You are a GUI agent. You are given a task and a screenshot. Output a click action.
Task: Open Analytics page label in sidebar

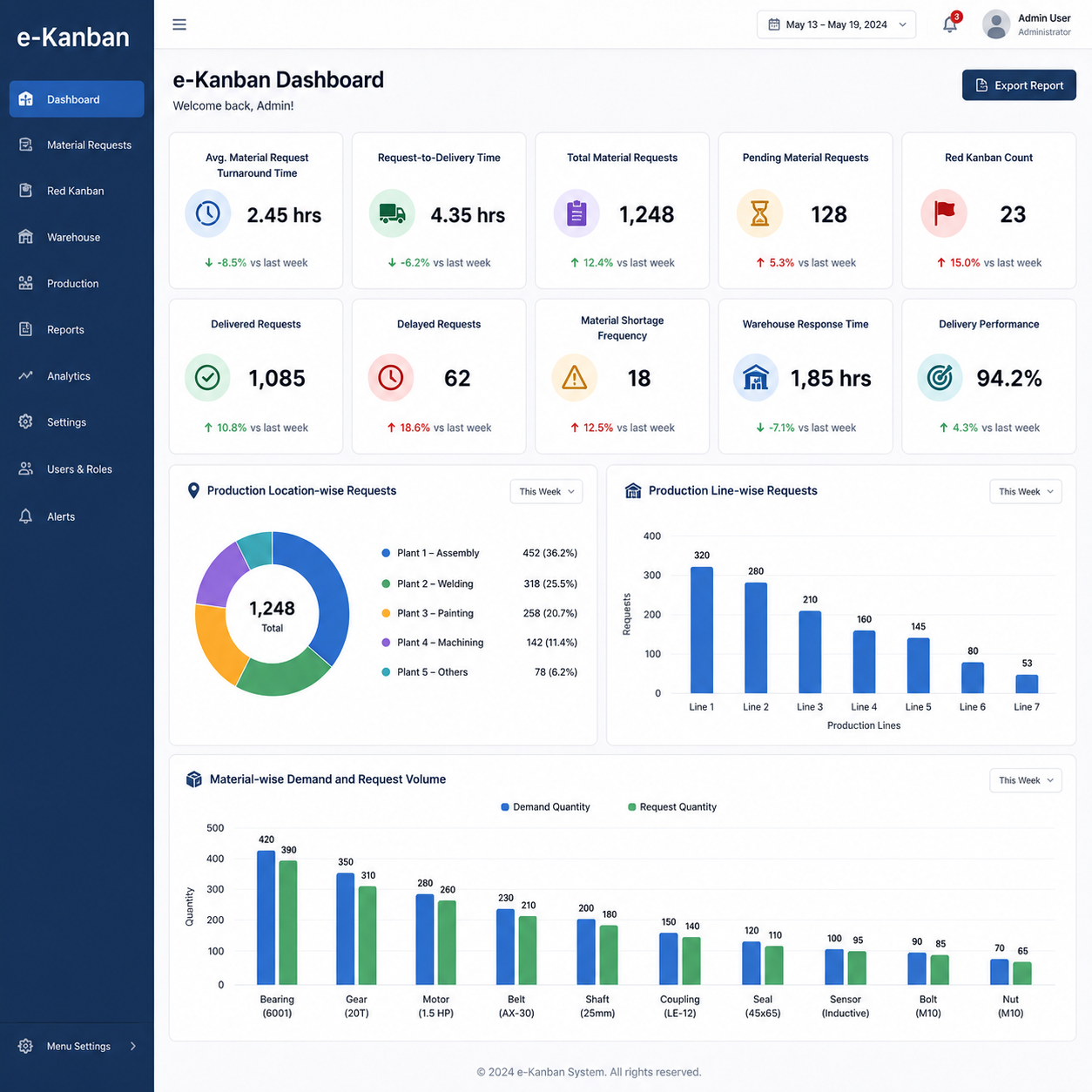[69, 376]
